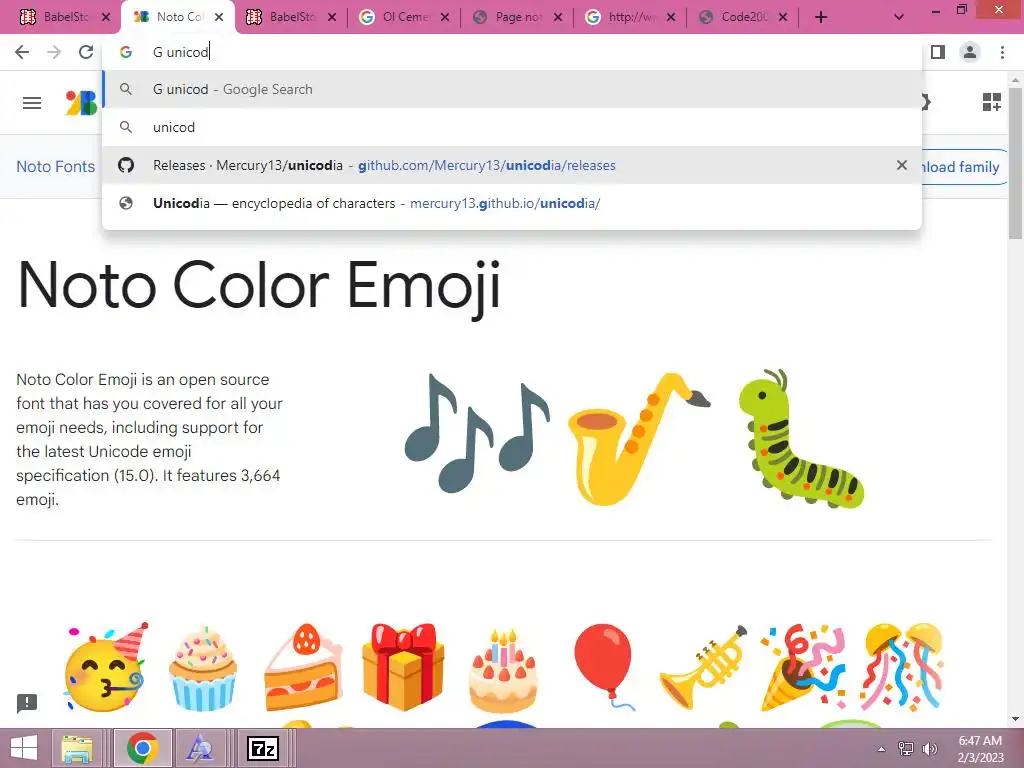Screen dimensions: 1024x768
Task: Click the scrollbar down arrow
Action: coord(1016,719)
